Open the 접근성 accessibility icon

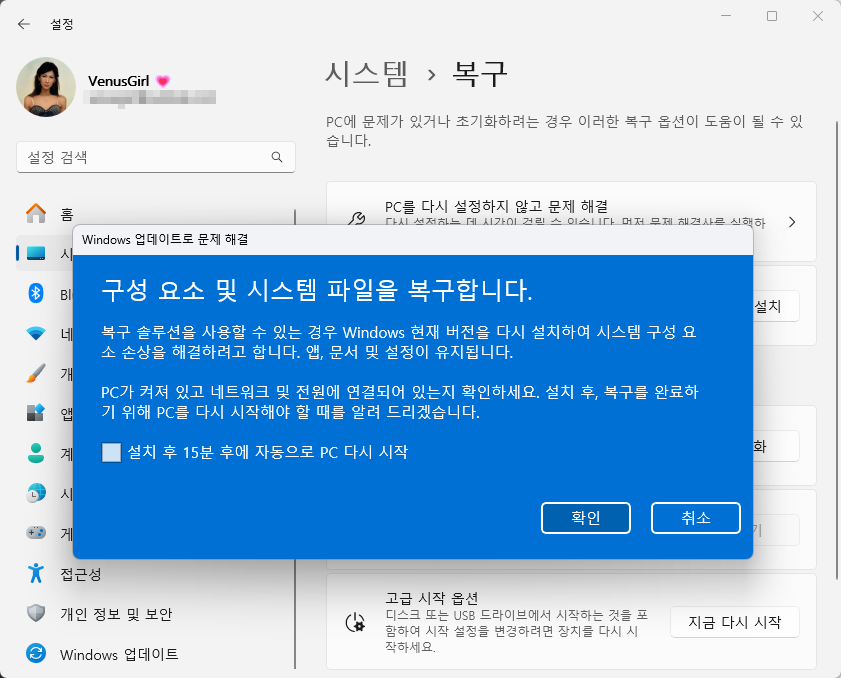click(36, 573)
